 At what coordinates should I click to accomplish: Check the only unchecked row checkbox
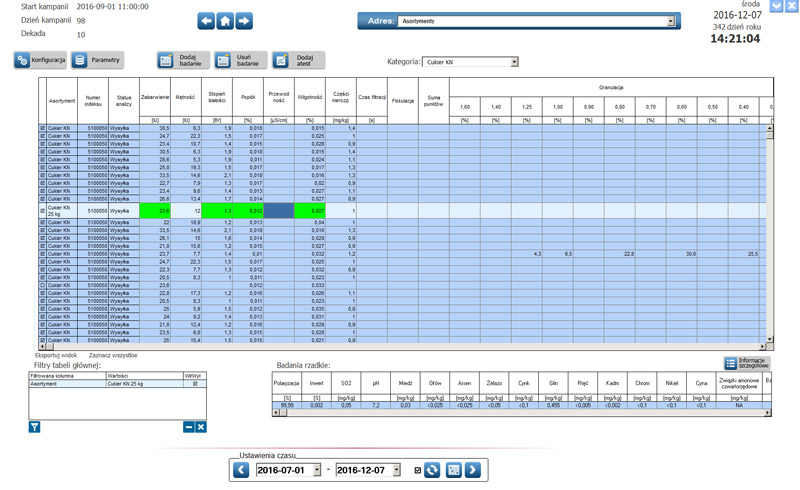[42, 285]
